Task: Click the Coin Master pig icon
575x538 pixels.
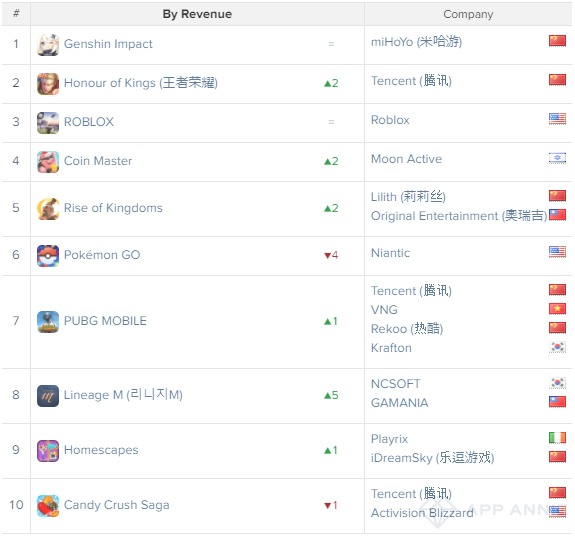Action: 48,162
